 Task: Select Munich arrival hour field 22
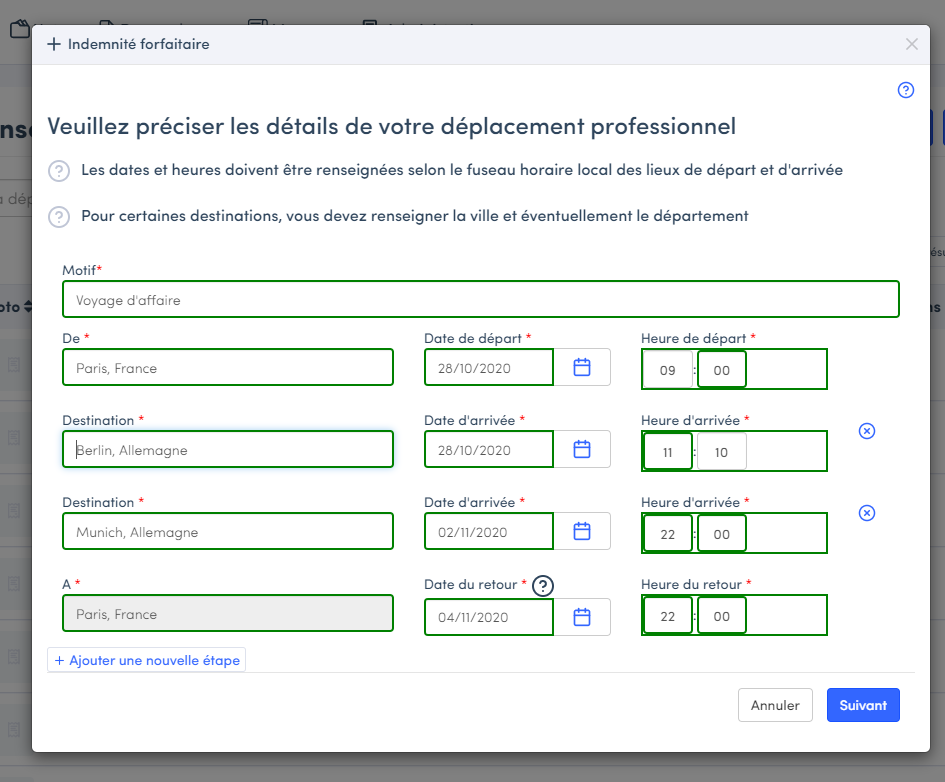tap(668, 534)
